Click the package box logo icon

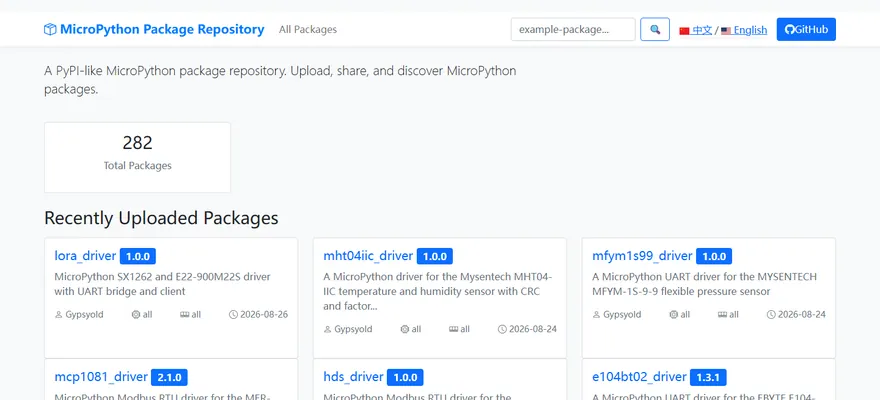tap(50, 29)
